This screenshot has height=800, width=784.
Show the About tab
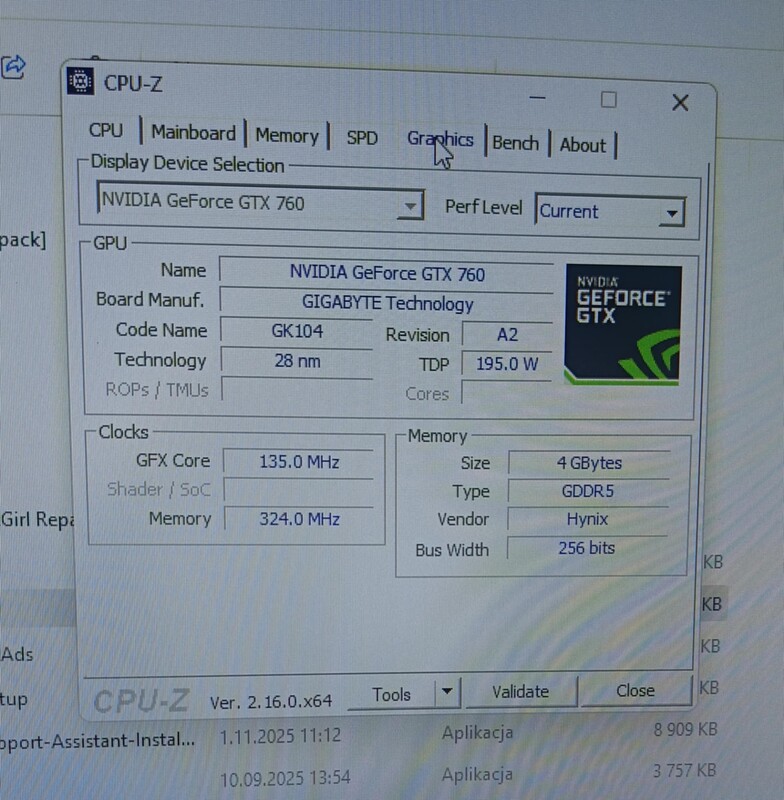click(582, 145)
